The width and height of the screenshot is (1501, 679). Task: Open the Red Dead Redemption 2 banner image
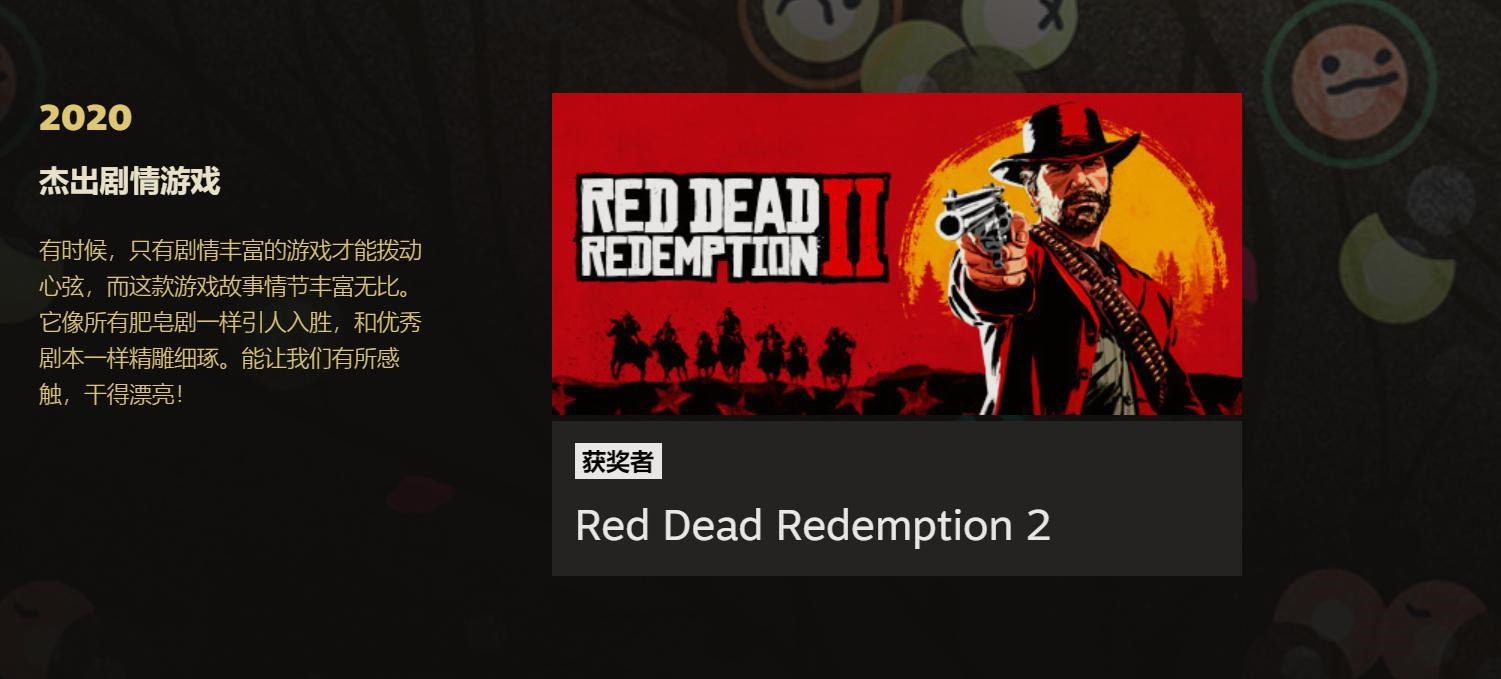[x=896, y=254]
